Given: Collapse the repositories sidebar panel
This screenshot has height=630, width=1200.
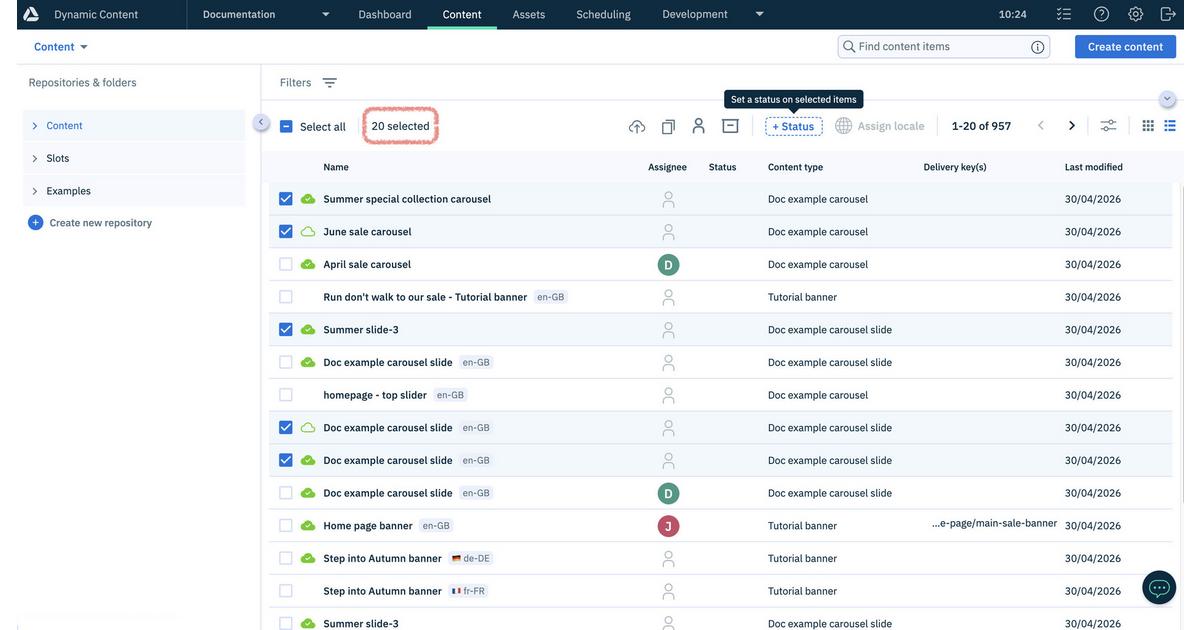Looking at the screenshot, I should [261, 122].
